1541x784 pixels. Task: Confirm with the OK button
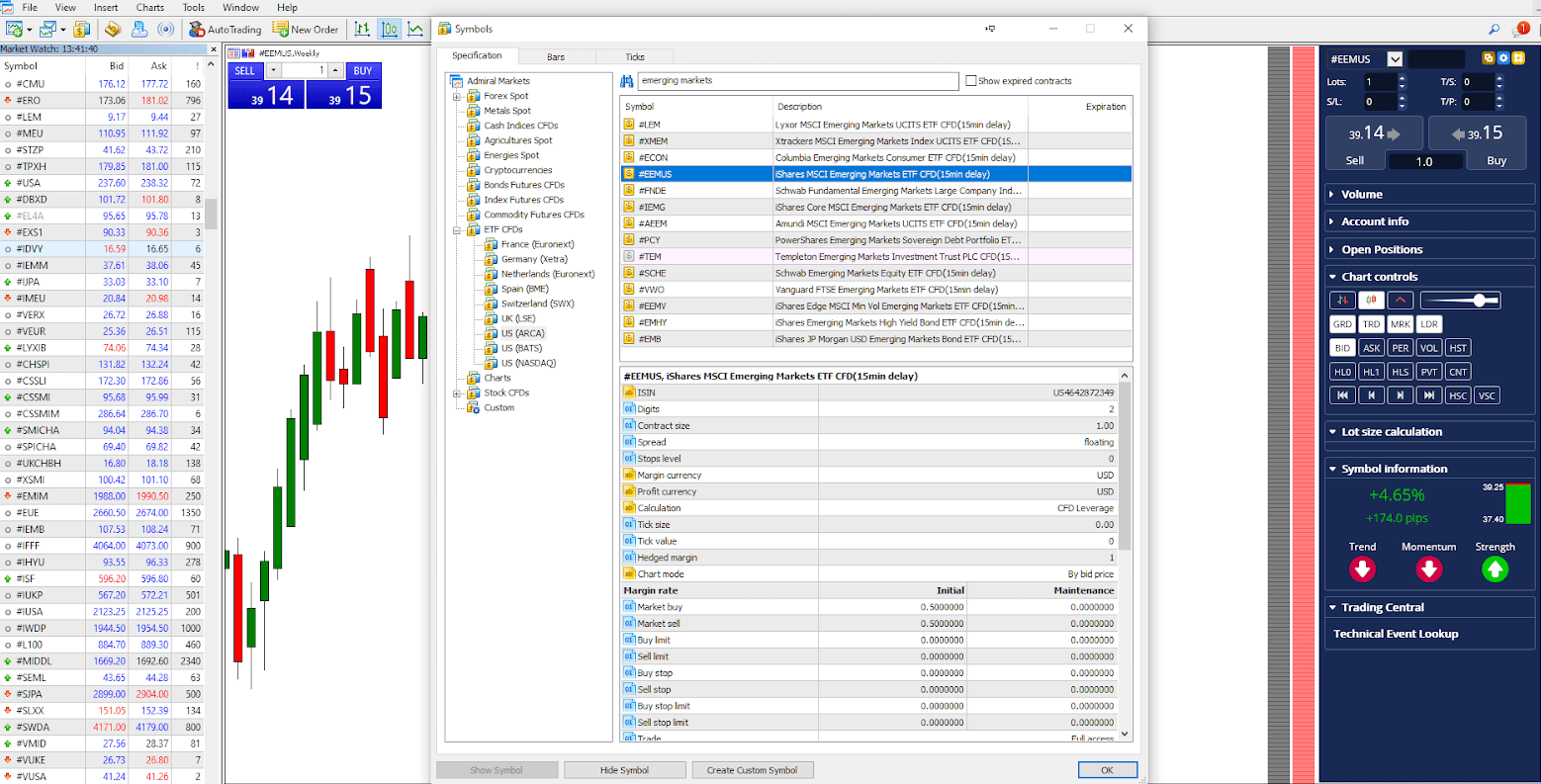pos(1107,770)
